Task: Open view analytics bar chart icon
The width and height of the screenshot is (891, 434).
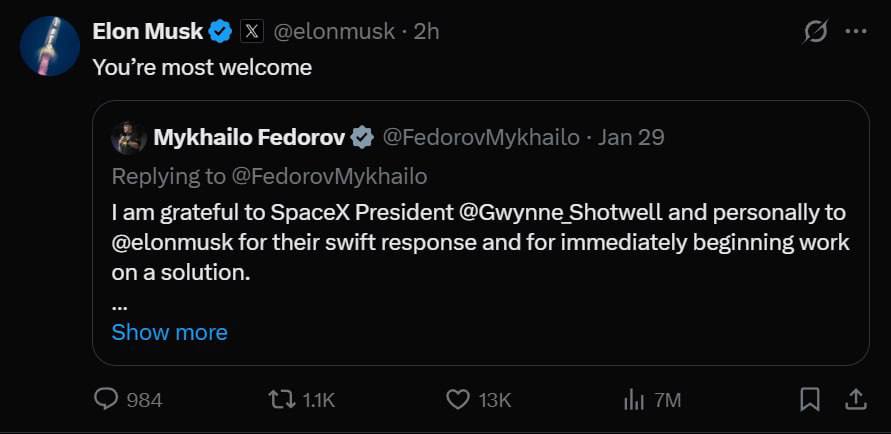Action: pyautogui.click(x=633, y=399)
